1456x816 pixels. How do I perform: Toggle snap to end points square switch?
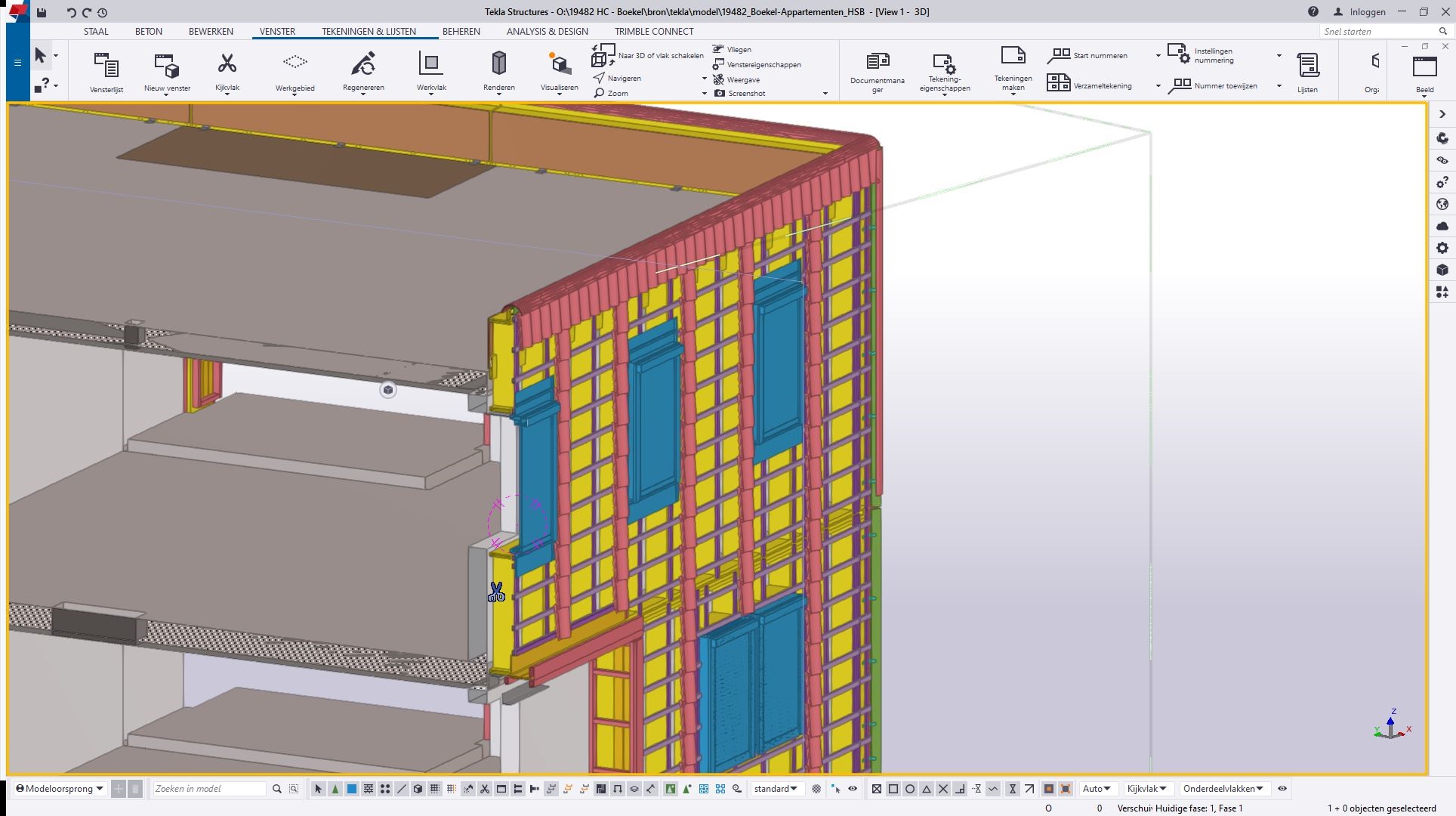pyautogui.click(x=893, y=789)
